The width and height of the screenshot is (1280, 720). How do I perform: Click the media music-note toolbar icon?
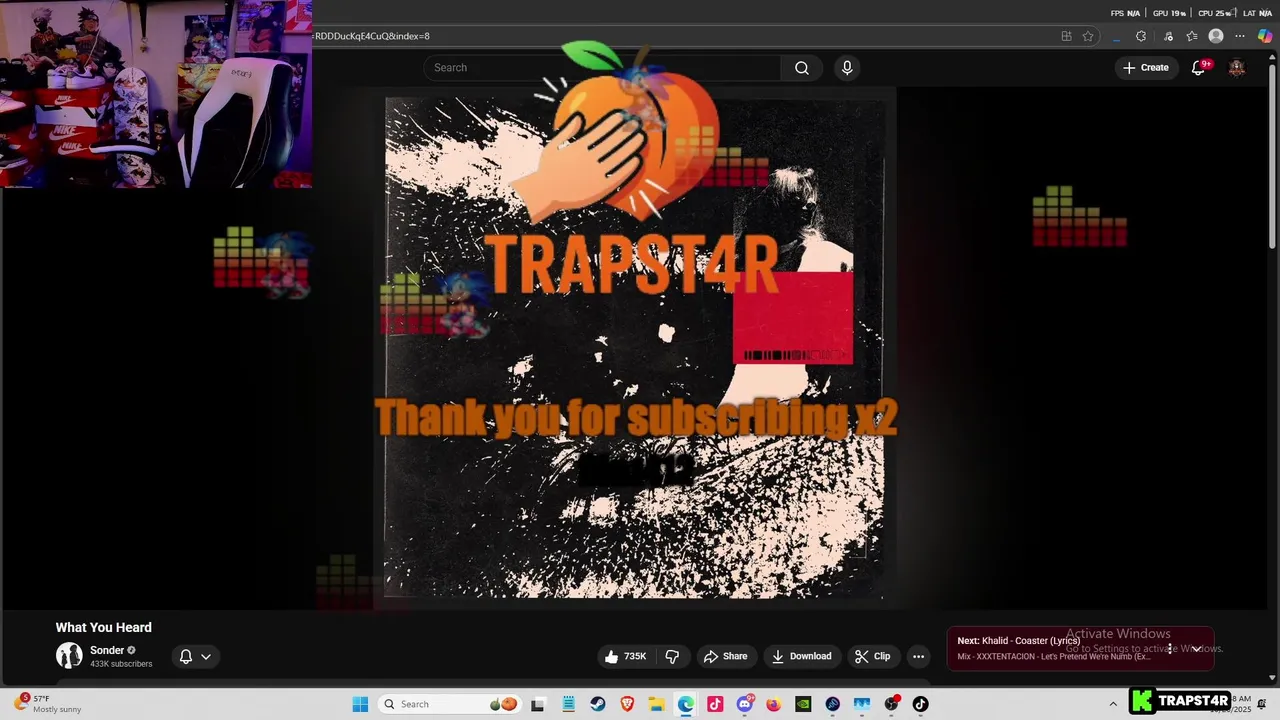[x=1168, y=36]
